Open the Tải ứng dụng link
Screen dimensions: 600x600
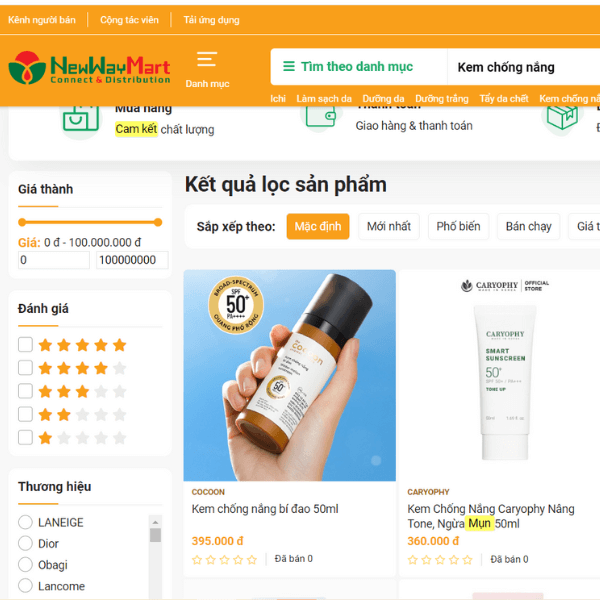click(211, 20)
